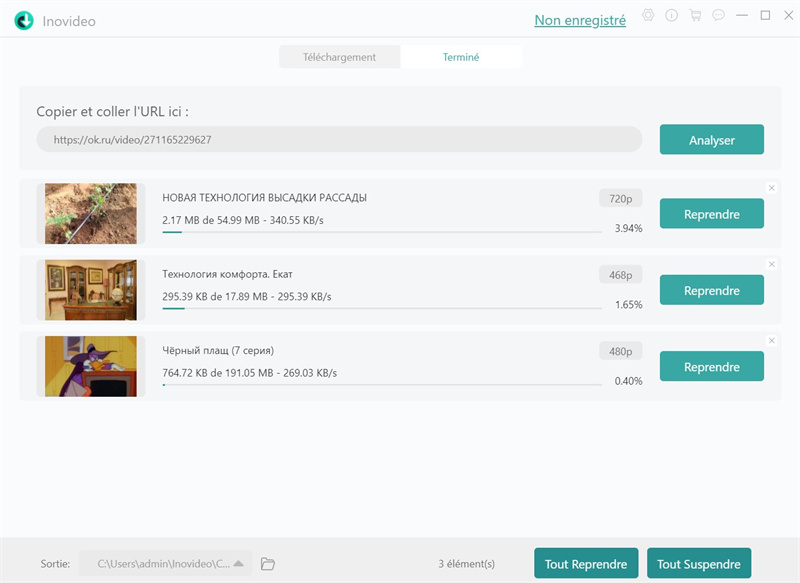Click the 468p quality badge
The width and height of the screenshot is (800, 583).
620,275
